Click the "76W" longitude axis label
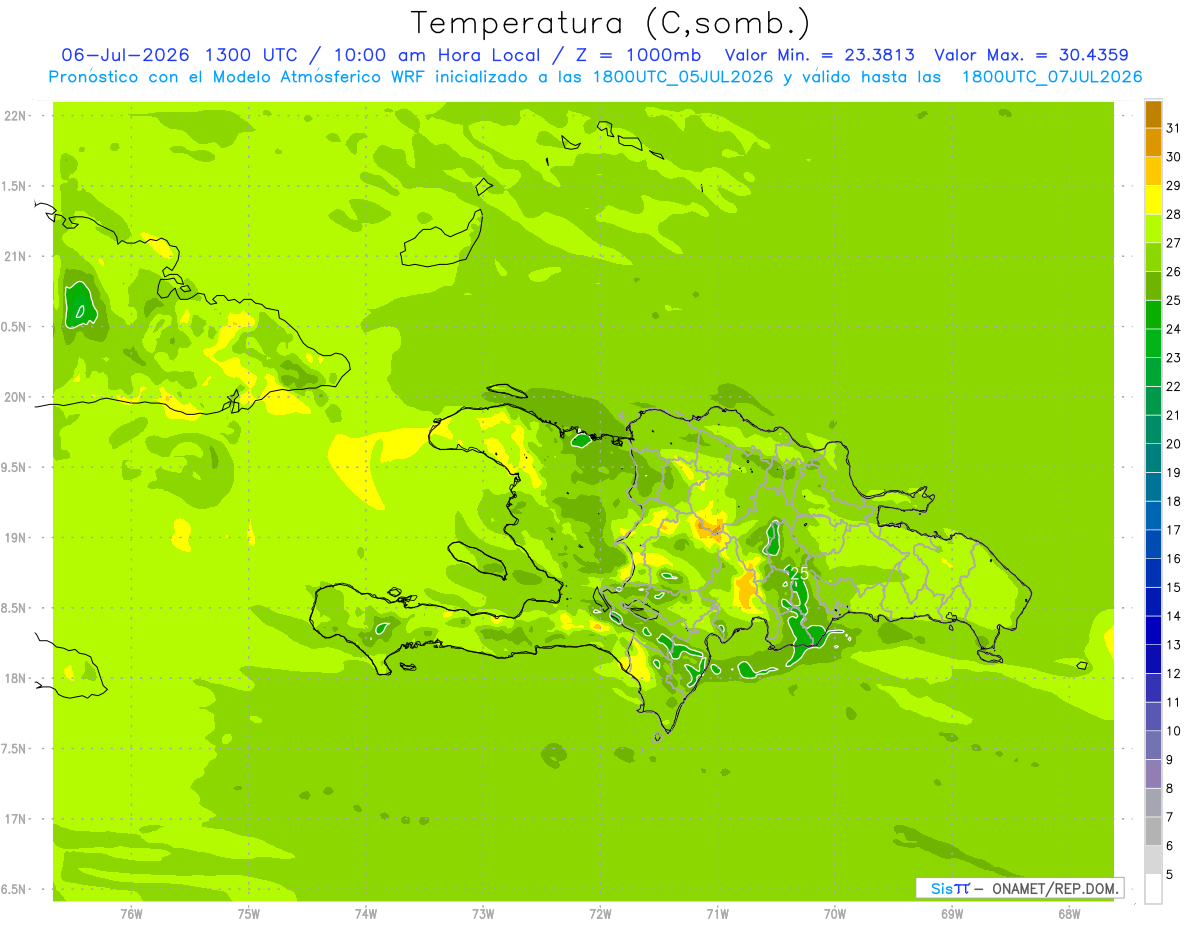This screenshot has width=1200, height=927. click(131, 913)
